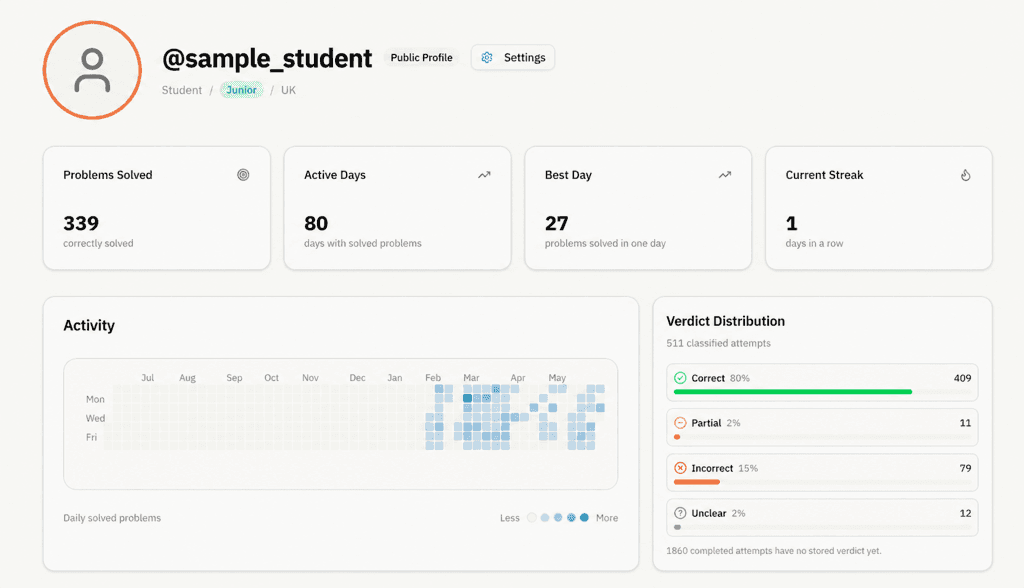Click the question mark icon beside Unclear
Viewport: 1024px width, 588px height.
(x=680, y=513)
